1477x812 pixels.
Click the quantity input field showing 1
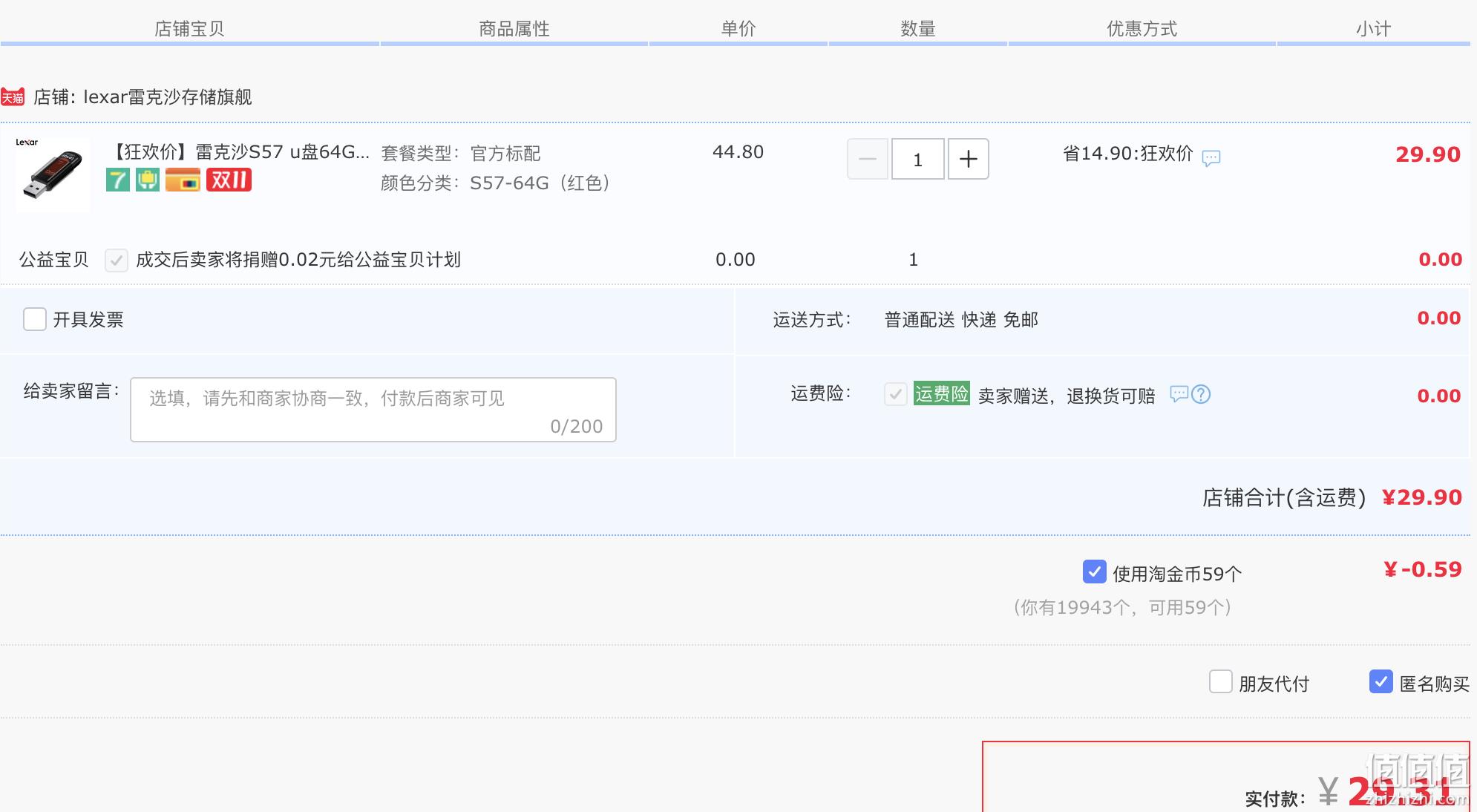[x=918, y=159]
